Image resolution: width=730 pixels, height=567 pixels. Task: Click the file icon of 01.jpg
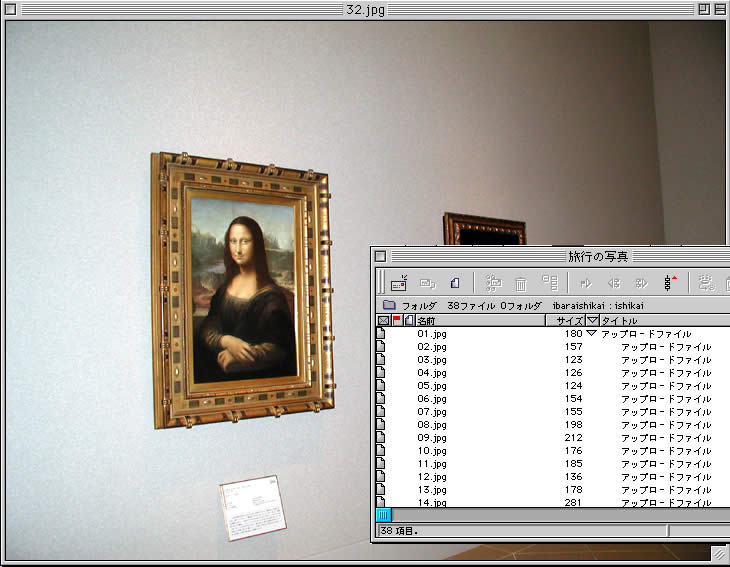tap(381, 333)
